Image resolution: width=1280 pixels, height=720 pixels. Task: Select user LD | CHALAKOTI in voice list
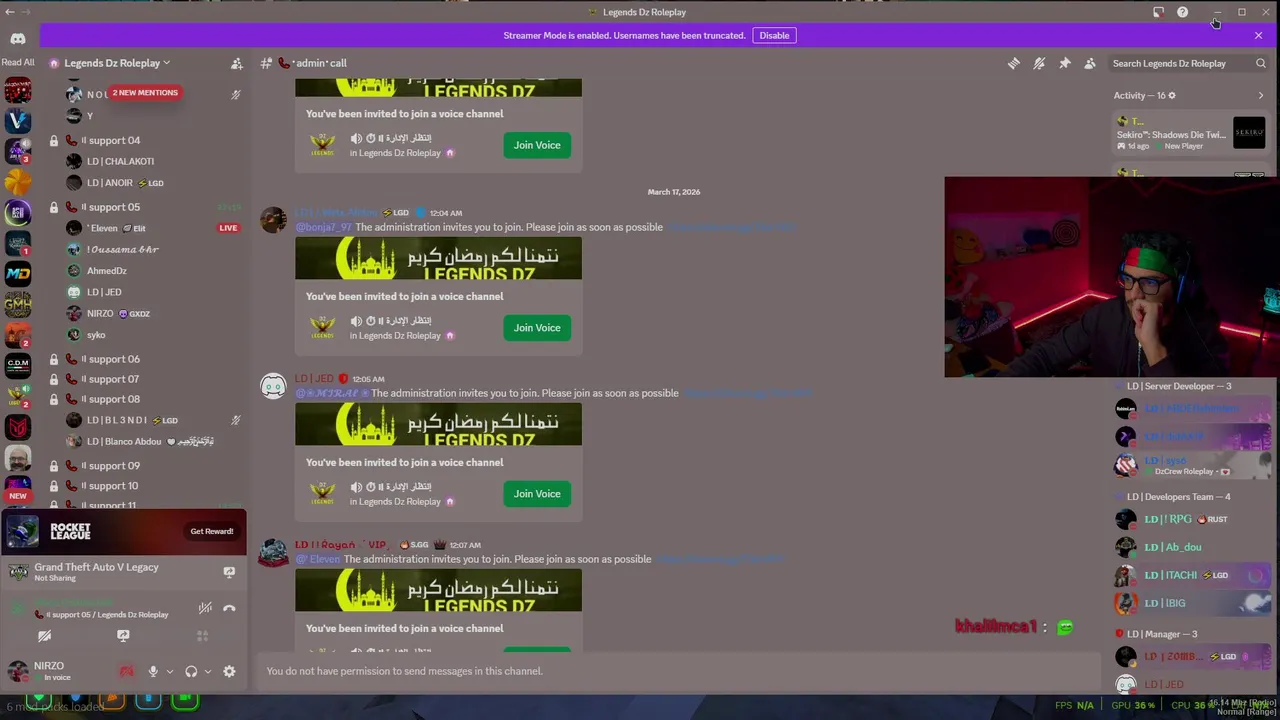pos(120,161)
